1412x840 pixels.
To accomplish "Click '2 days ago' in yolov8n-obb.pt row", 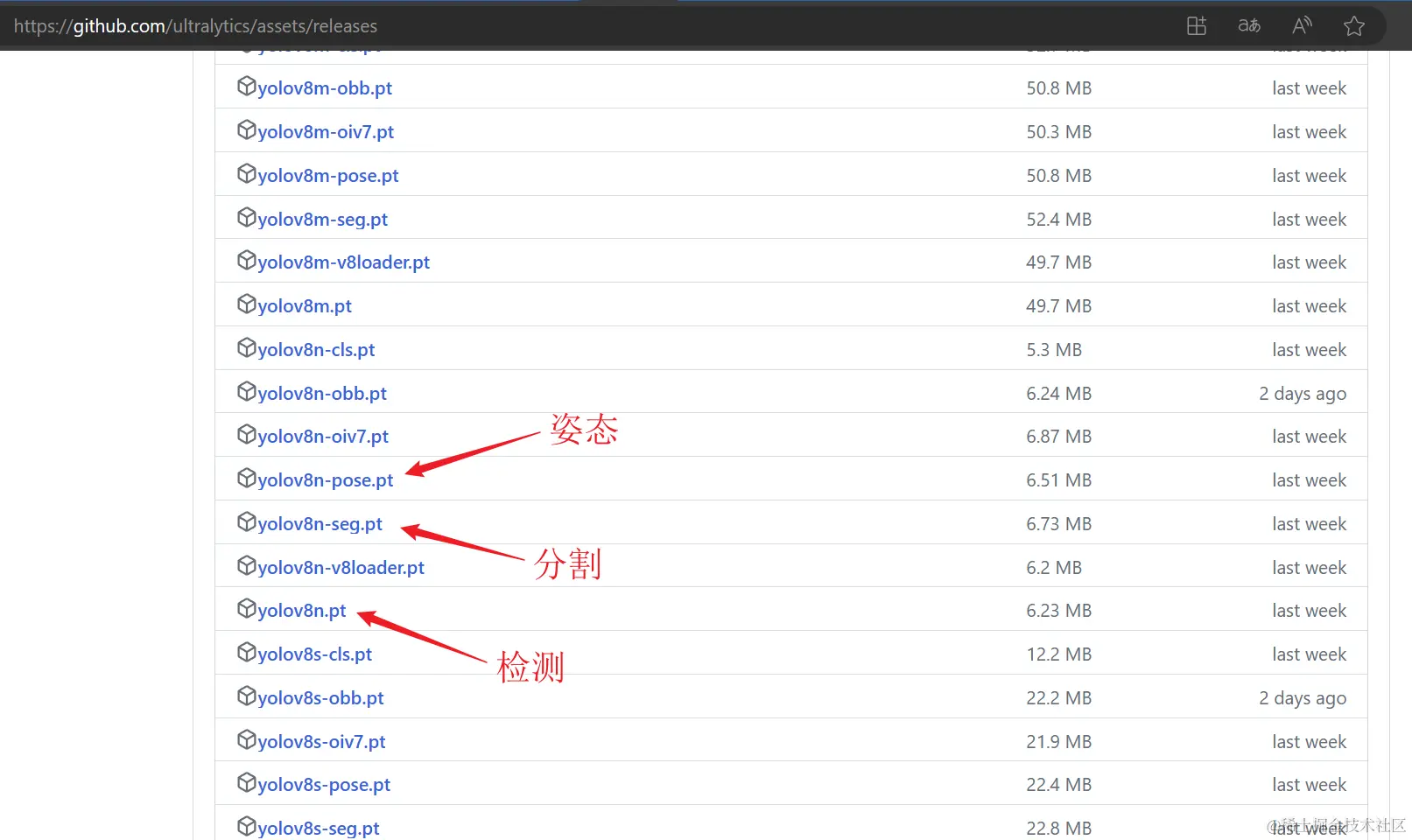I will [1303, 394].
